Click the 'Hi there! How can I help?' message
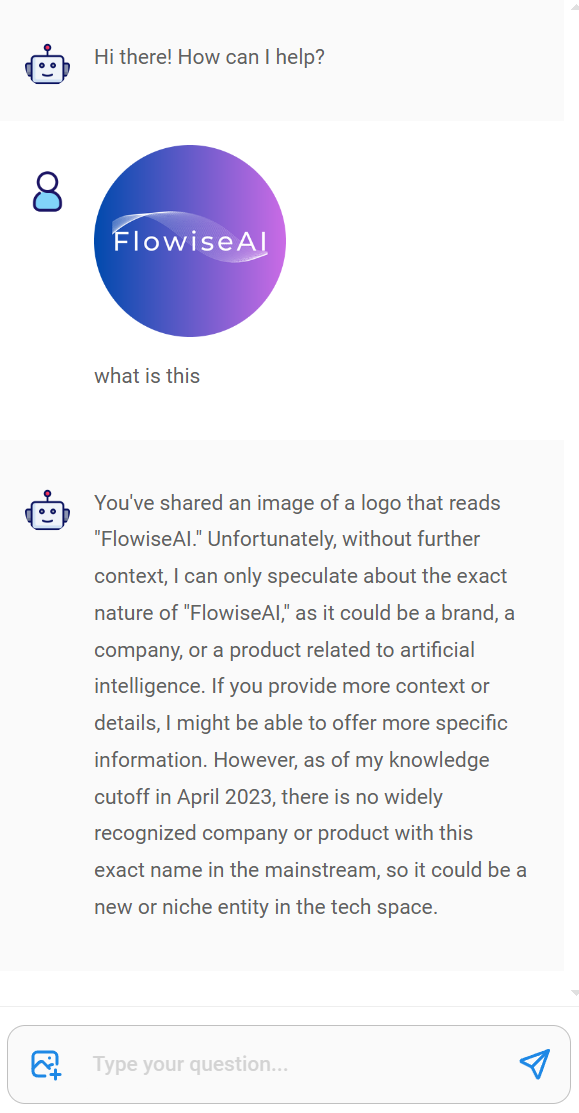Image resolution: width=579 pixels, height=1113 pixels. [209, 57]
